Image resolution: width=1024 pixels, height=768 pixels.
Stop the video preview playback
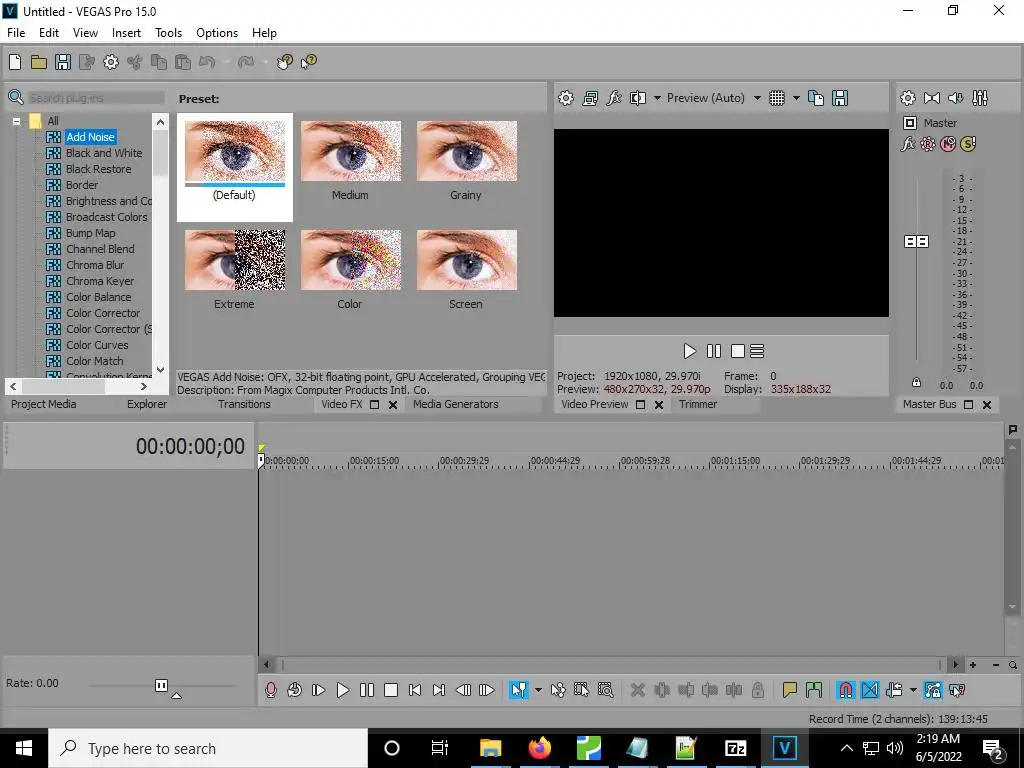[x=737, y=351]
